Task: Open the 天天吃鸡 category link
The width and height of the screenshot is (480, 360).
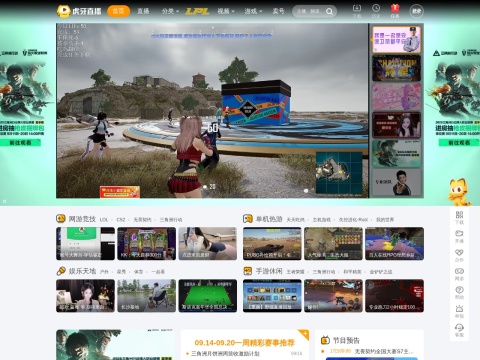Action: tap(296, 220)
